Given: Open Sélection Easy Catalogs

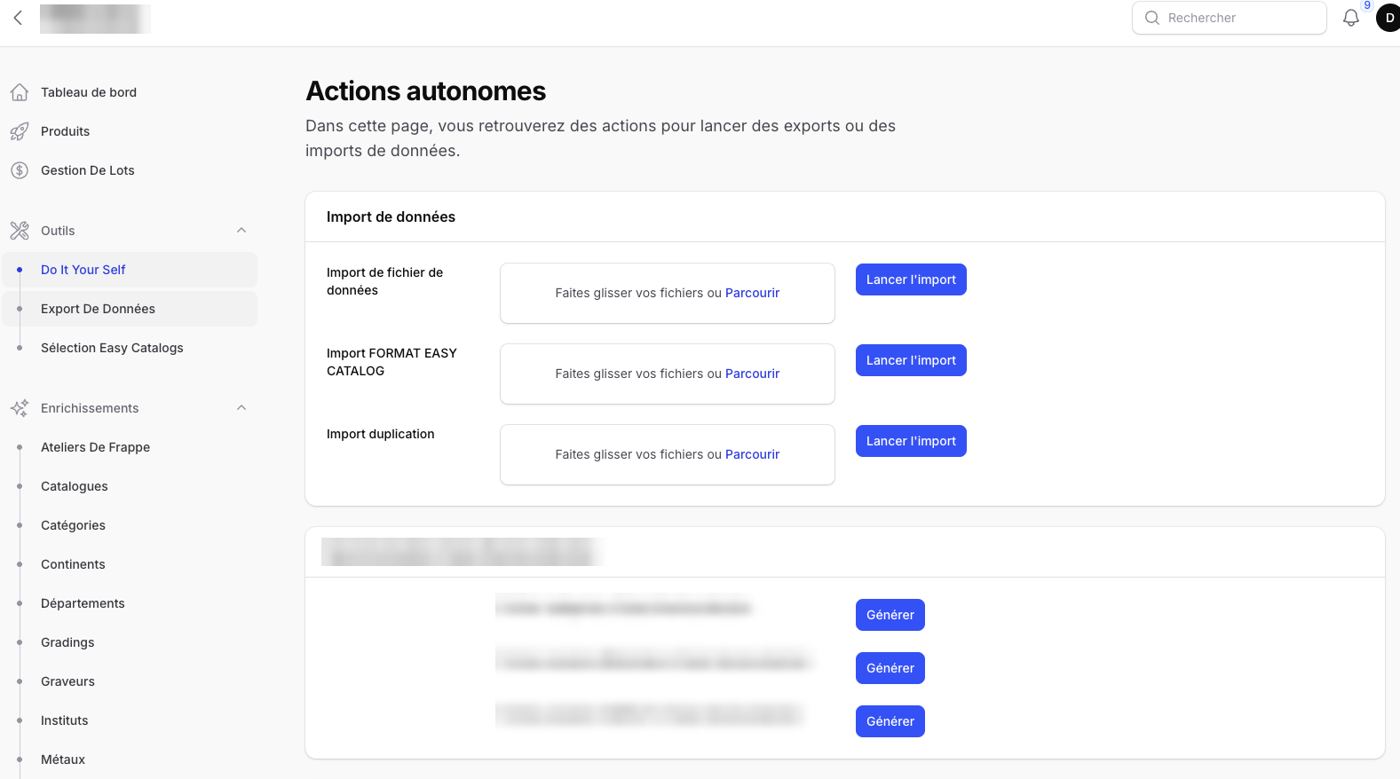Looking at the screenshot, I should click(x=112, y=348).
